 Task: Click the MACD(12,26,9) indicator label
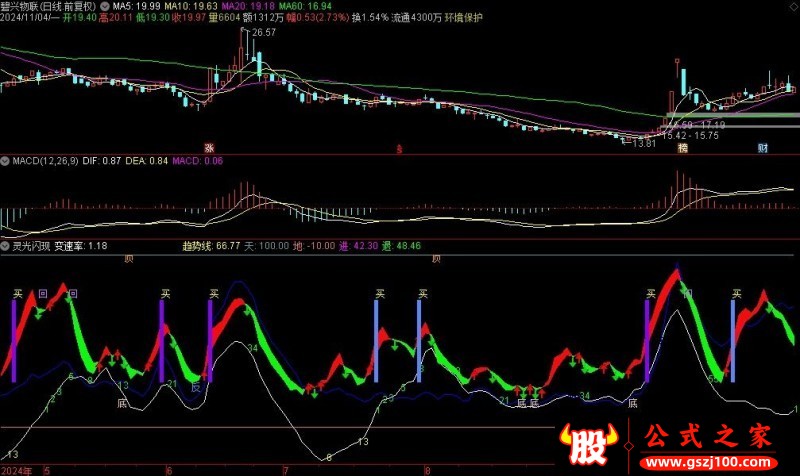click(x=43, y=160)
